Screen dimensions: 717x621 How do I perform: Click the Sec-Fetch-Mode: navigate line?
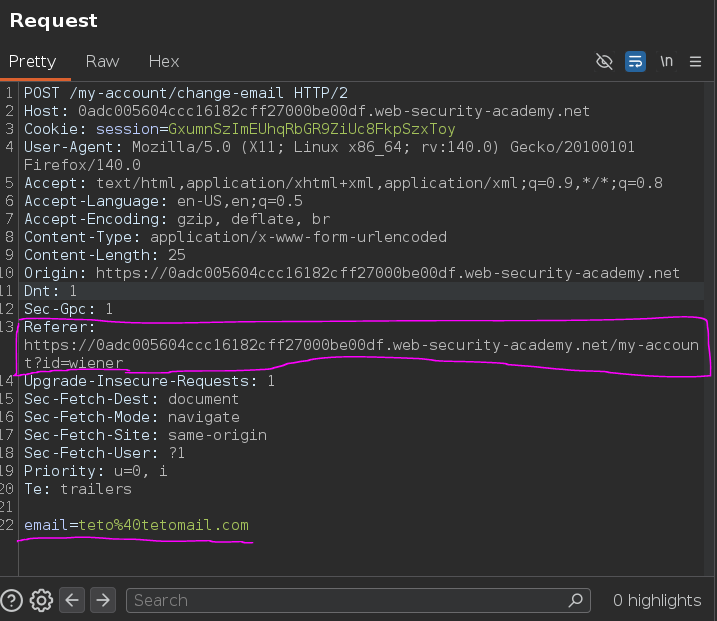tap(132, 417)
